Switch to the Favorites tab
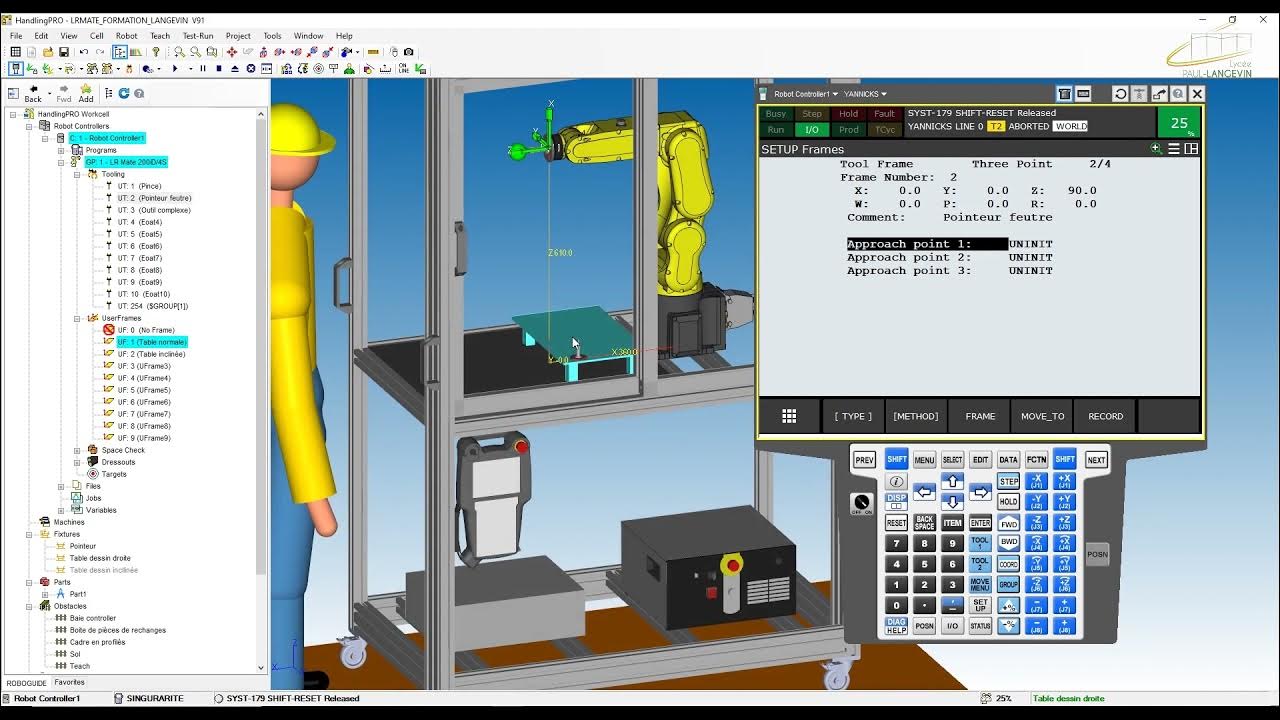1280x720 pixels. (69, 682)
